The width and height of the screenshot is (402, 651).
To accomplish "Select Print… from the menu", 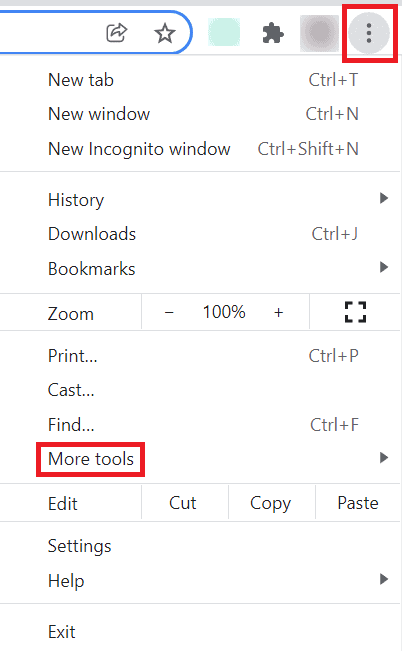I will (200, 356).
